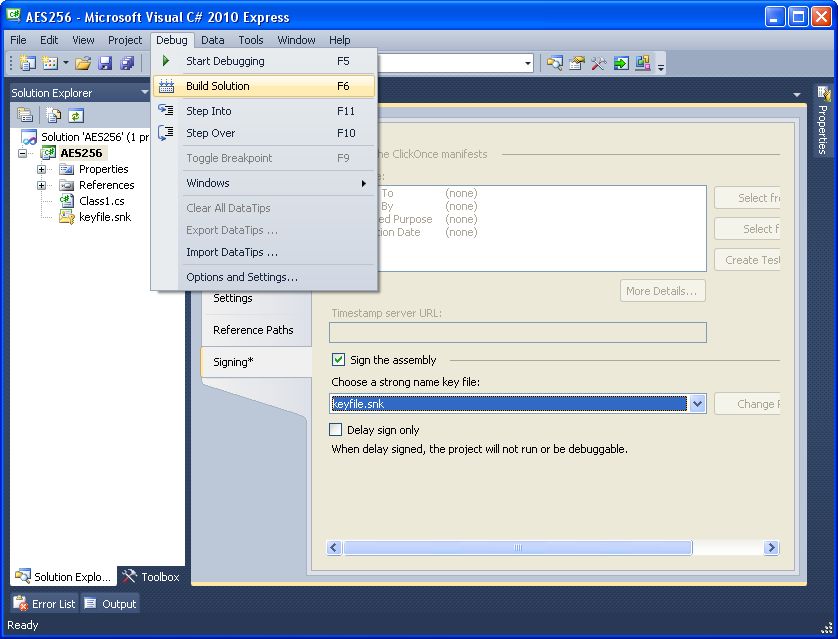Open the Project menu

pyautogui.click(x=125, y=40)
